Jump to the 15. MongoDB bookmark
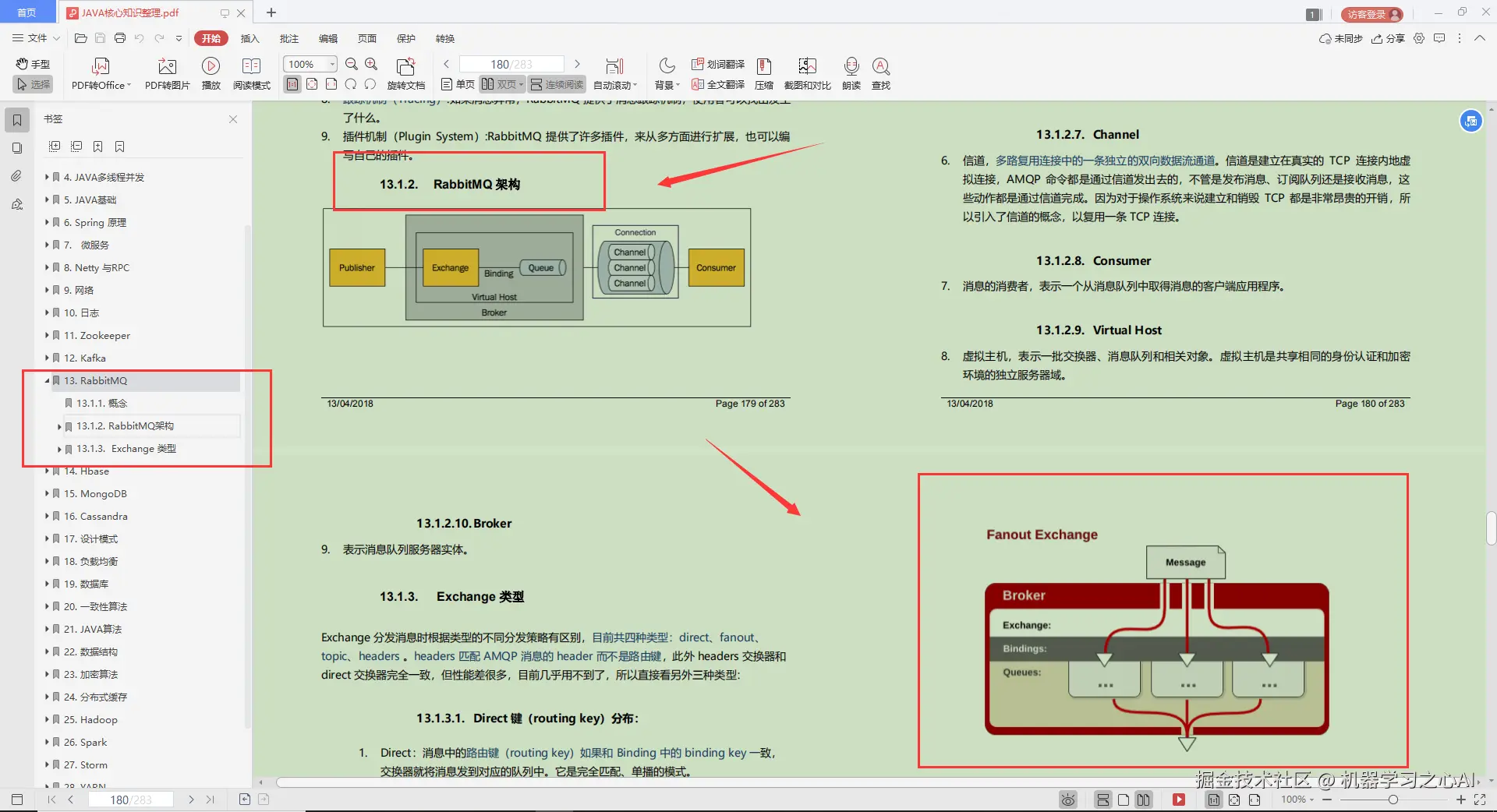This screenshot has height=812, width=1497. tap(95, 494)
